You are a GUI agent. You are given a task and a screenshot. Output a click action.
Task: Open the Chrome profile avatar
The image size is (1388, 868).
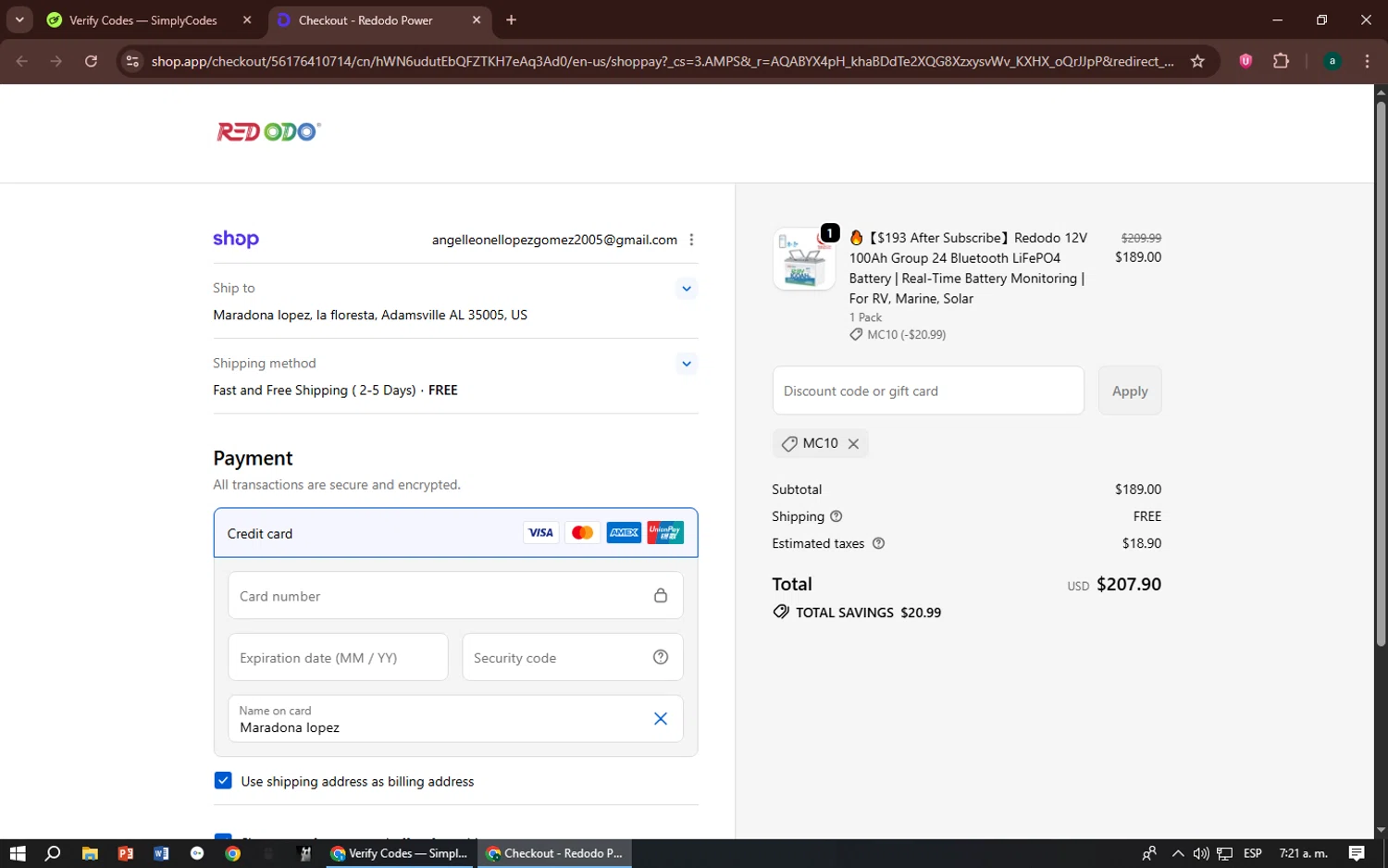click(1332, 61)
